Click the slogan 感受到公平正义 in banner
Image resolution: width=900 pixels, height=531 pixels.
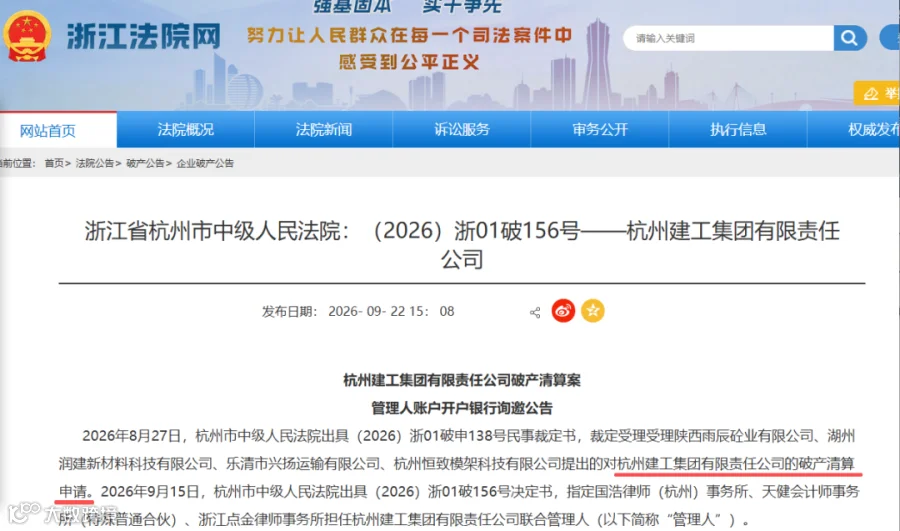[408, 61]
